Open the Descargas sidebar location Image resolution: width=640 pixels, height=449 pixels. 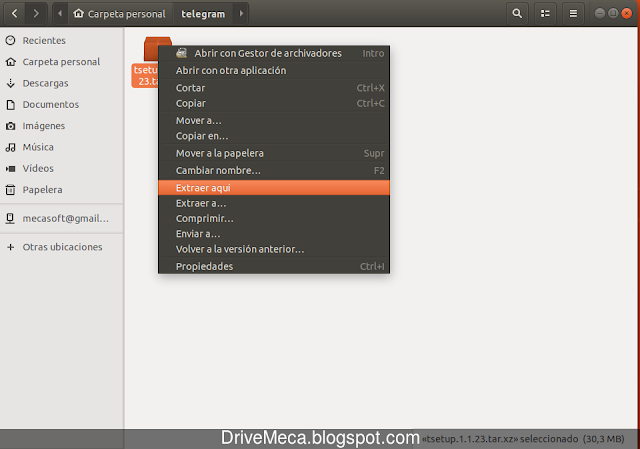point(62,83)
